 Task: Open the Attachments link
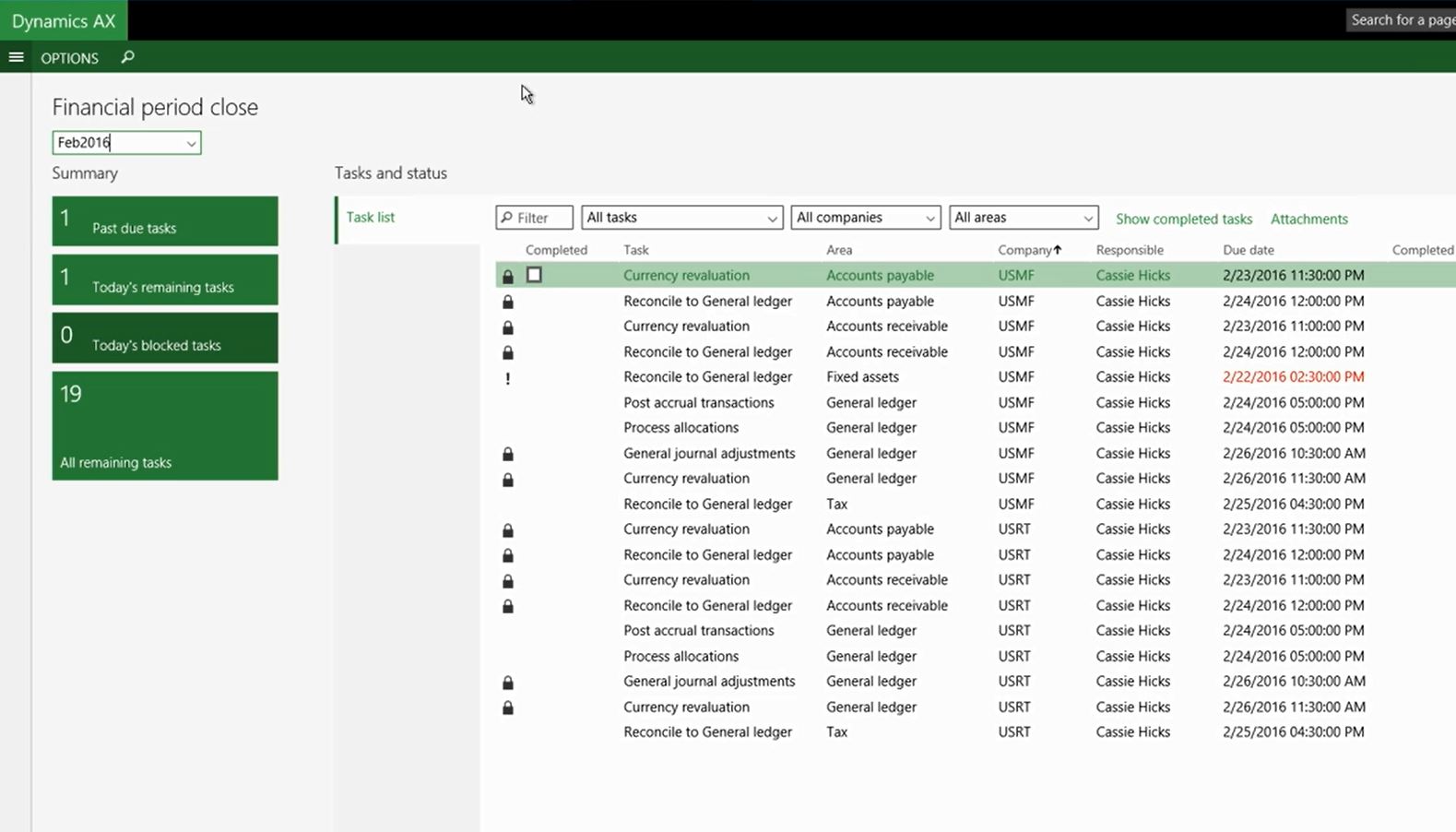(1308, 219)
